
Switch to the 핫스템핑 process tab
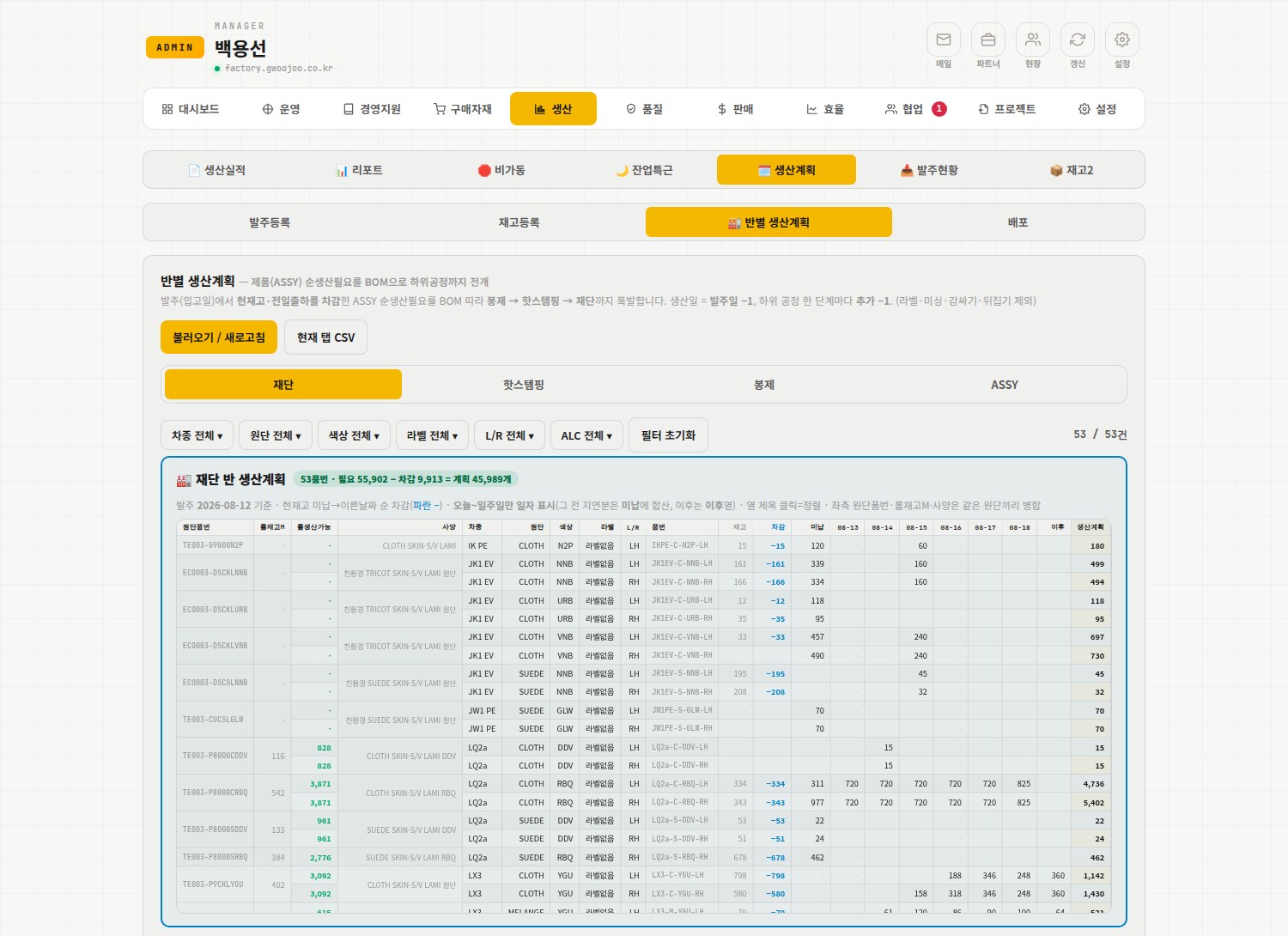pyautogui.click(x=524, y=385)
